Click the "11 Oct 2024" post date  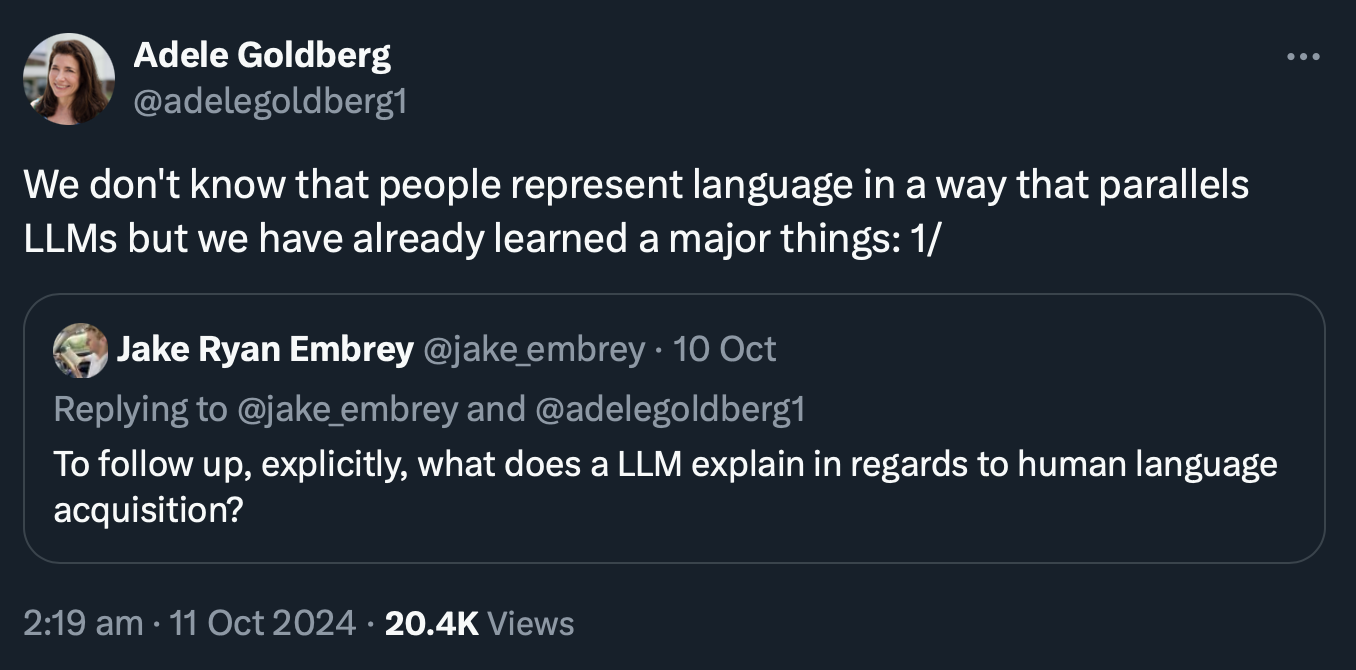pos(263,623)
